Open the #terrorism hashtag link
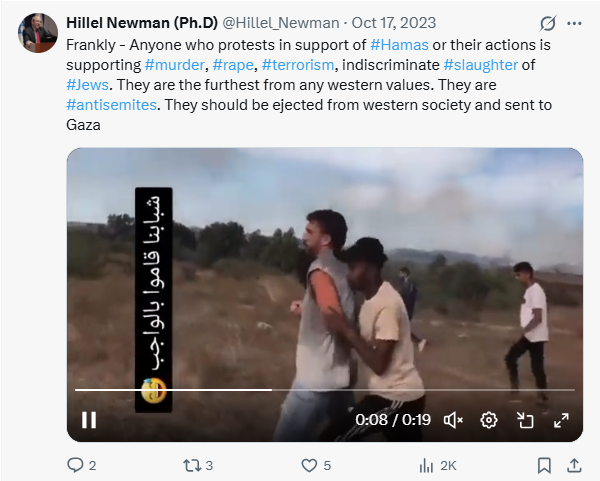Image resolution: width=600 pixels, height=481 pixels. point(298,65)
